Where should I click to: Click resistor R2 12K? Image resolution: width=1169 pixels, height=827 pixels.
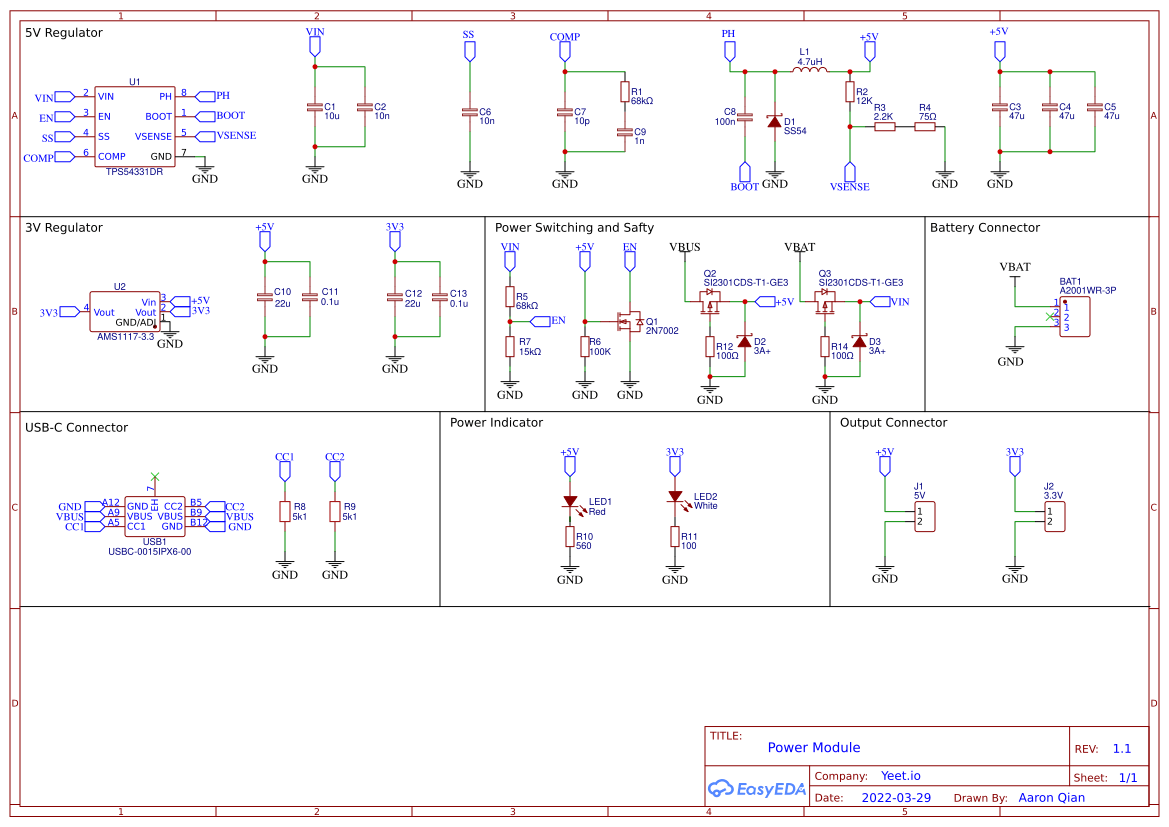tap(850, 92)
